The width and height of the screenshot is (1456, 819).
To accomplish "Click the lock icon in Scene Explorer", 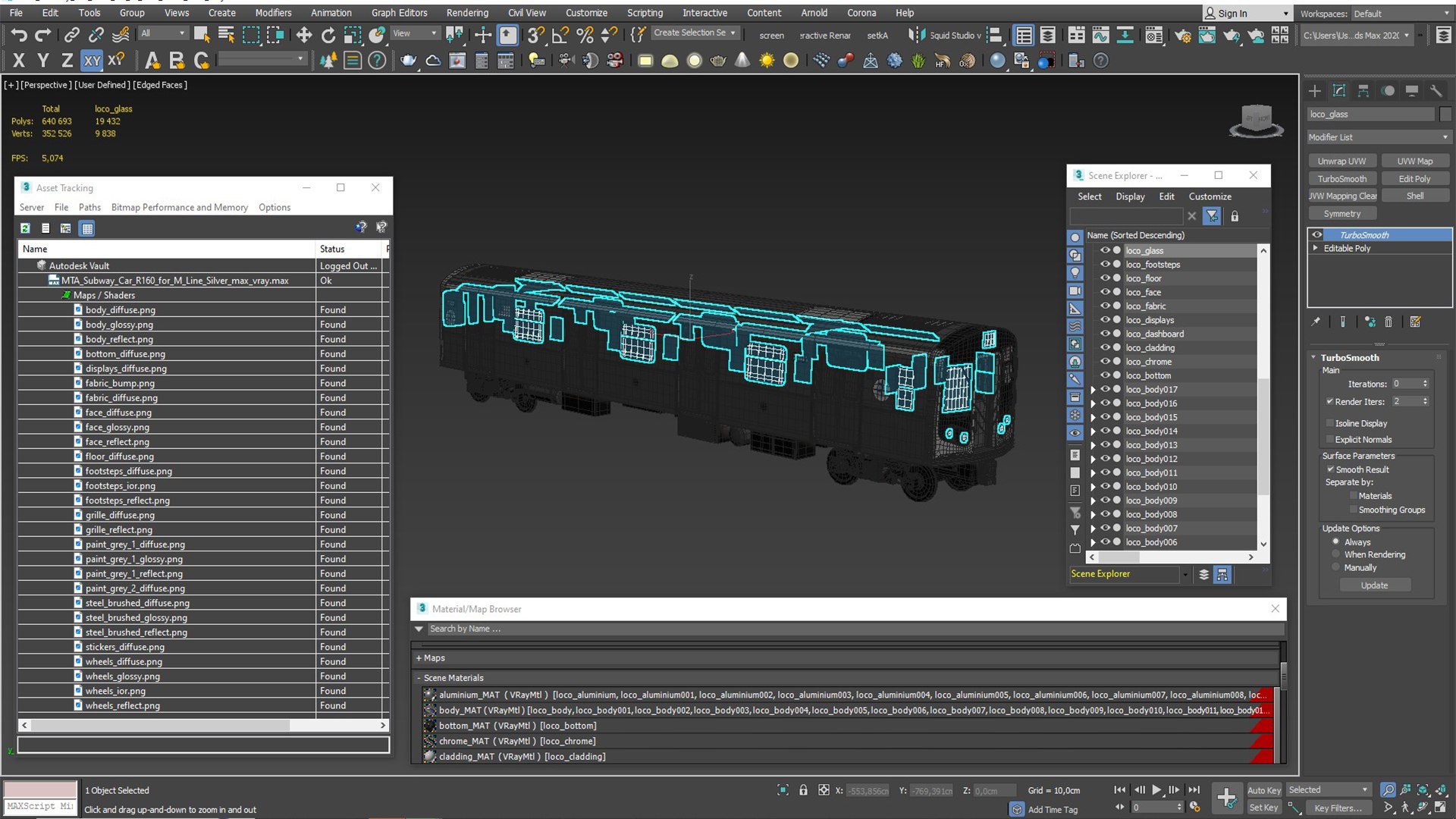I will 1235,217.
